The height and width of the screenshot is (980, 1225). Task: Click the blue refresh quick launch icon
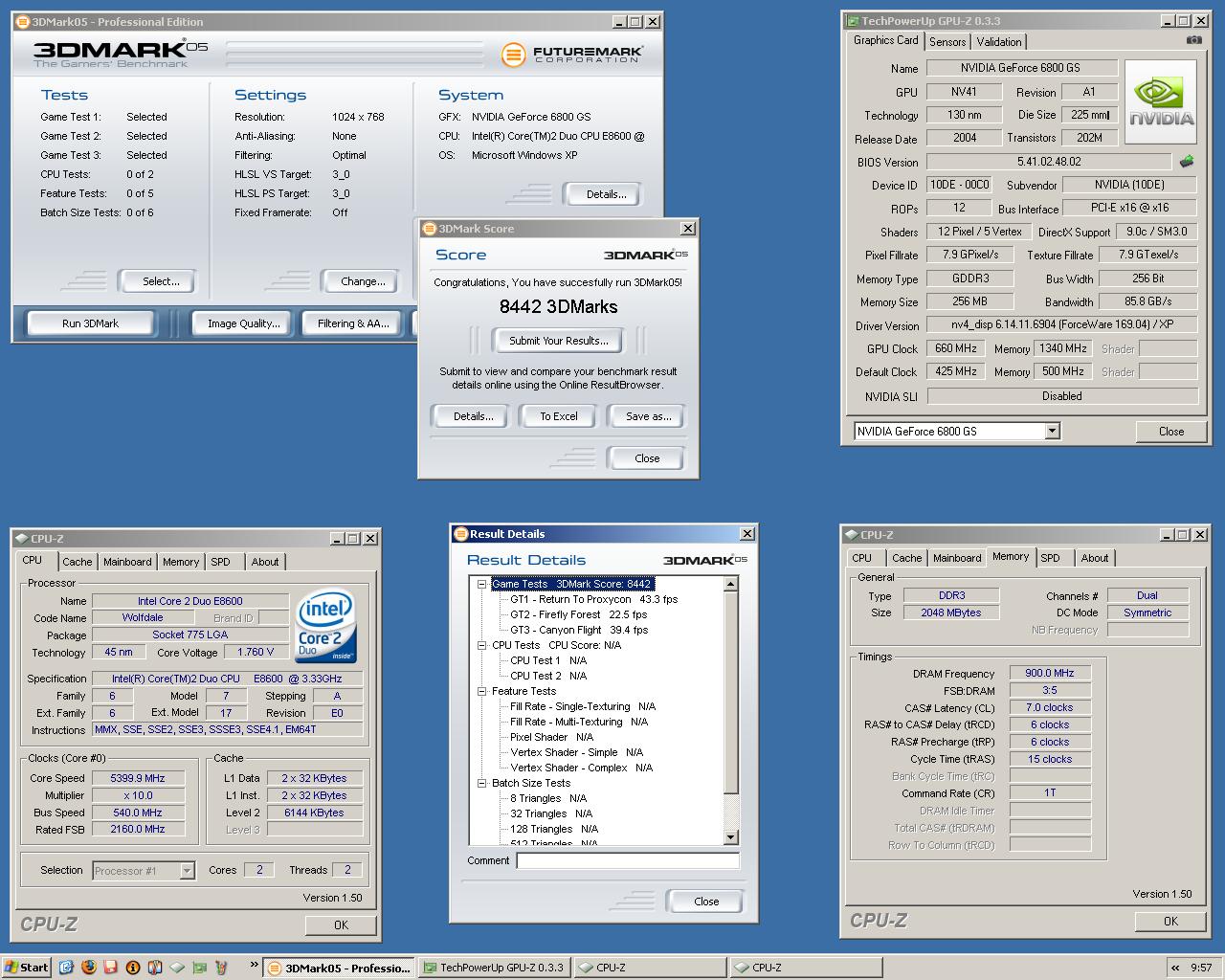[66, 968]
